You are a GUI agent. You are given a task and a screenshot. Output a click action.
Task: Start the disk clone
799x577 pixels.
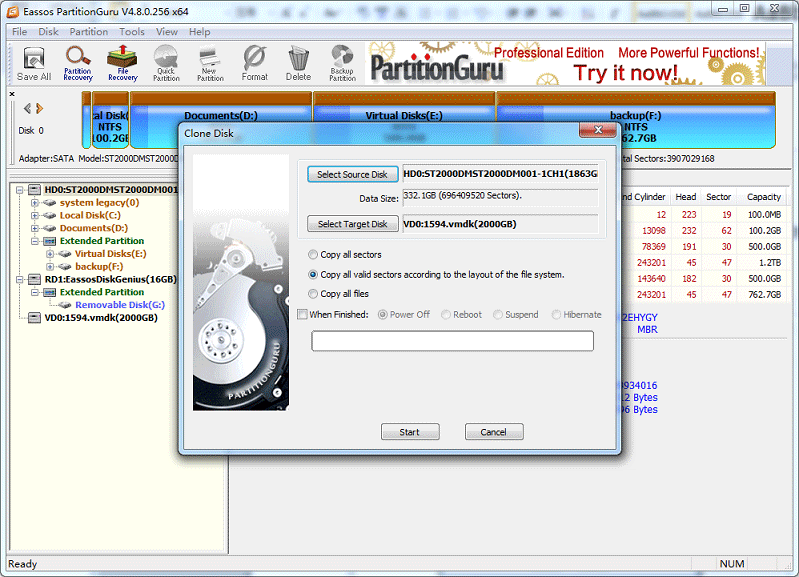410,432
